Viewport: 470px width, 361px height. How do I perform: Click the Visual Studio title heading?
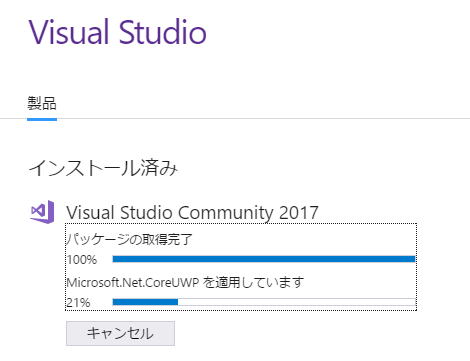click(x=118, y=32)
